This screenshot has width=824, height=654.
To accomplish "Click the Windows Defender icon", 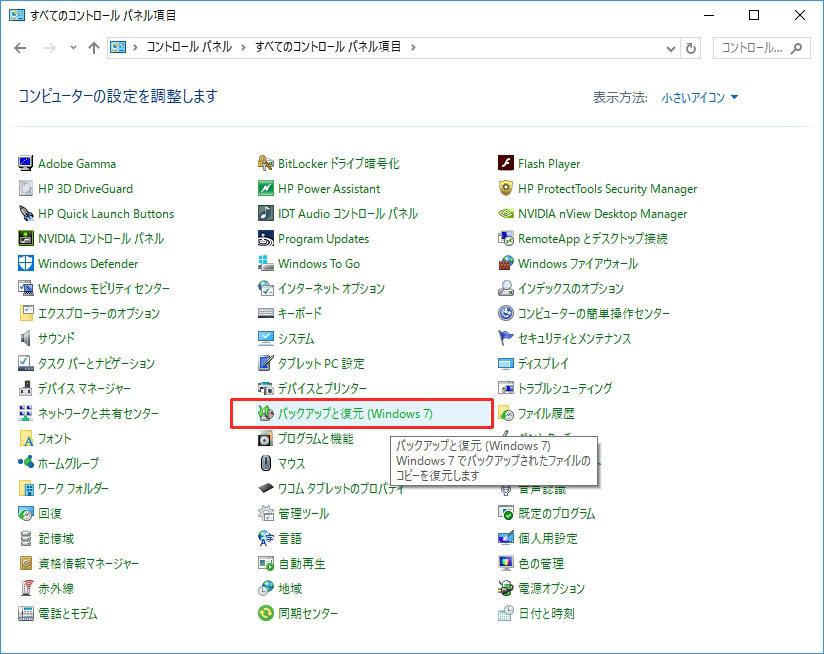I will [x=27, y=264].
